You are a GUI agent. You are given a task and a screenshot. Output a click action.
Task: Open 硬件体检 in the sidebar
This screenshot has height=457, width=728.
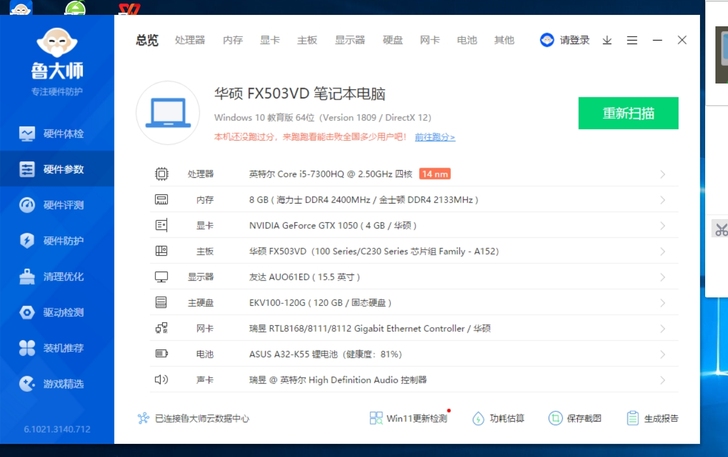(x=57, y=134)
